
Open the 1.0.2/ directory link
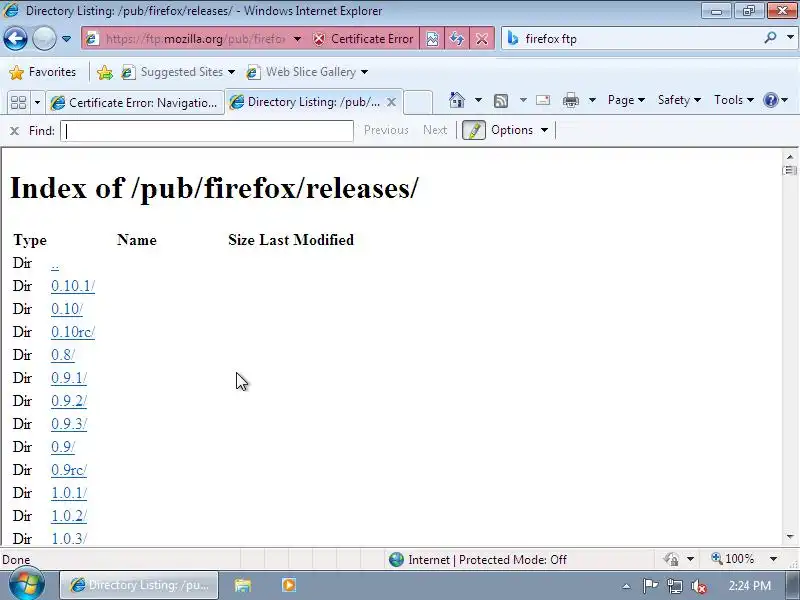(x=69, y=516)
